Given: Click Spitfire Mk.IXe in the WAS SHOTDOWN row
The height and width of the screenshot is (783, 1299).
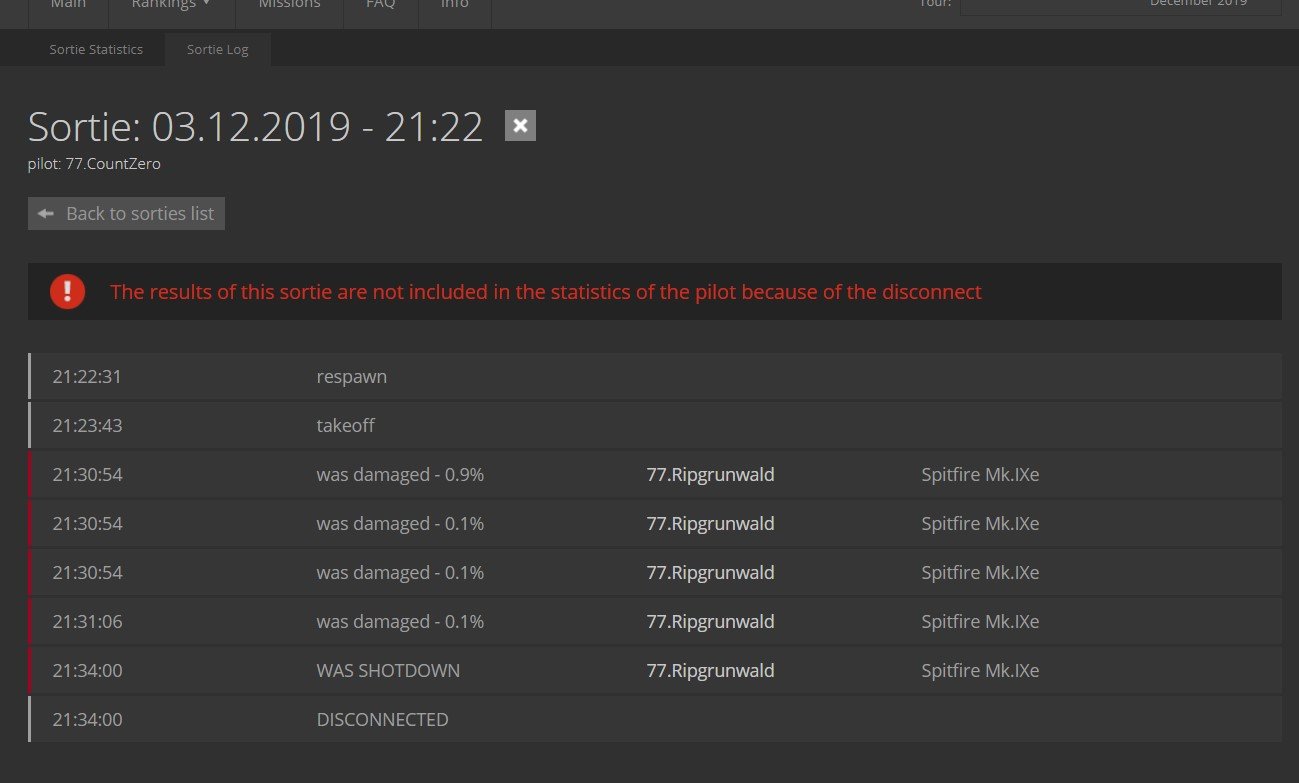Looking at the screenshot, I should [x=980, y=671].
